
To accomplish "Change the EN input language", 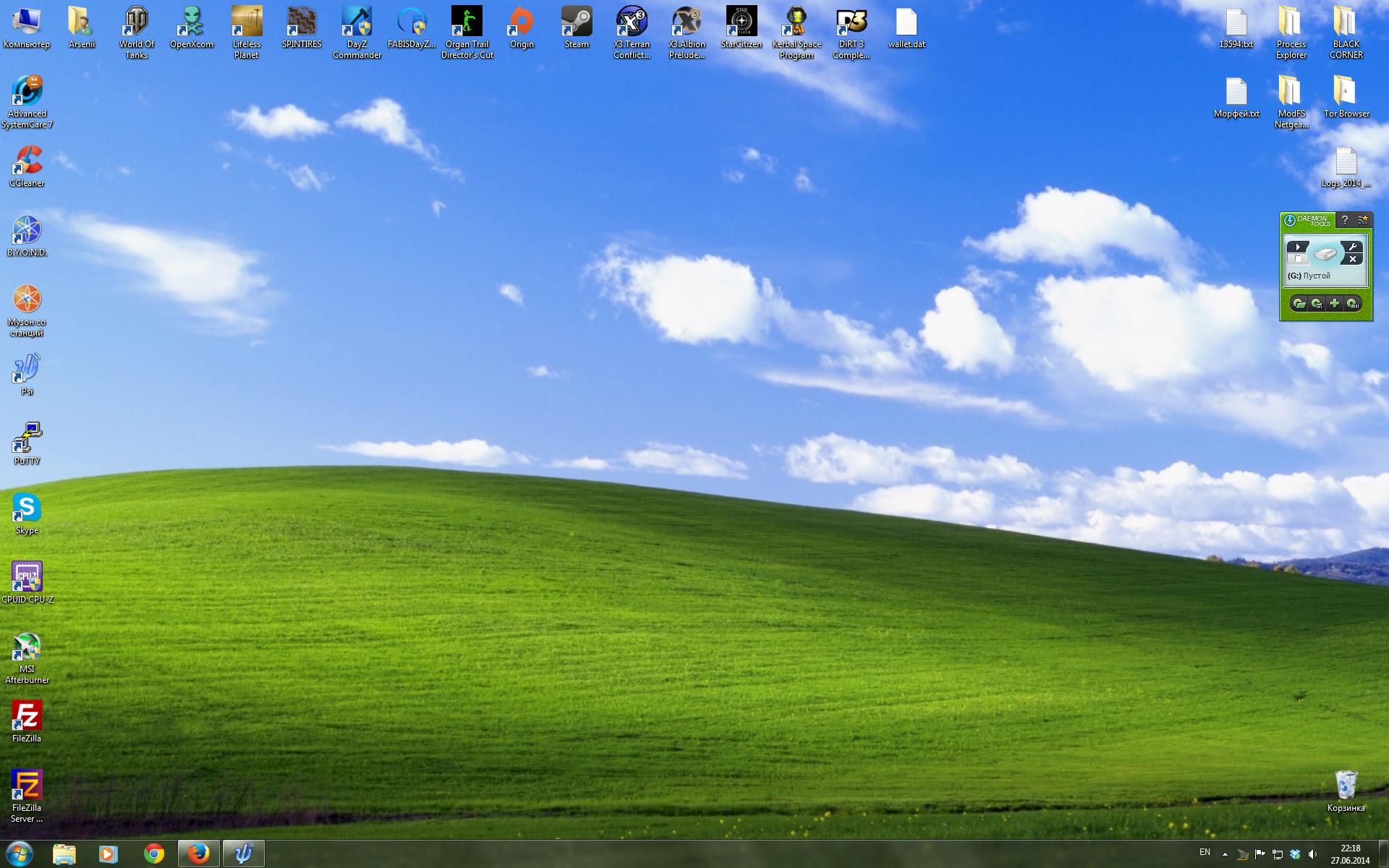I will [1205, 852].
